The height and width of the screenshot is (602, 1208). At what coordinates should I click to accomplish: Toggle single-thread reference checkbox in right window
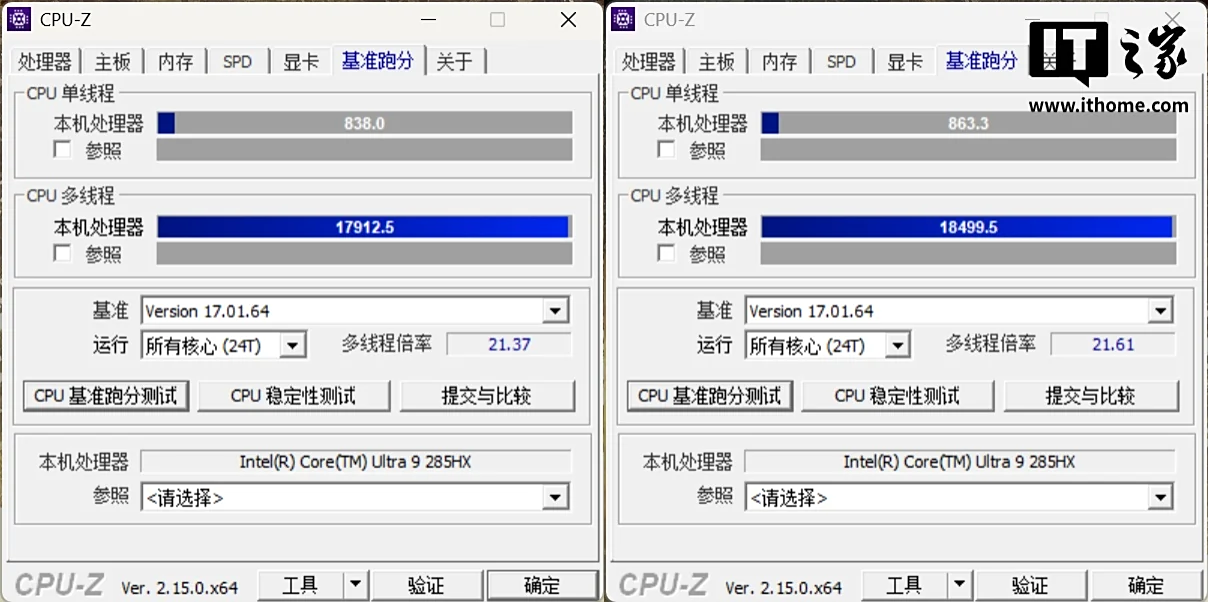pyautogui.click(x=667, y=150)
